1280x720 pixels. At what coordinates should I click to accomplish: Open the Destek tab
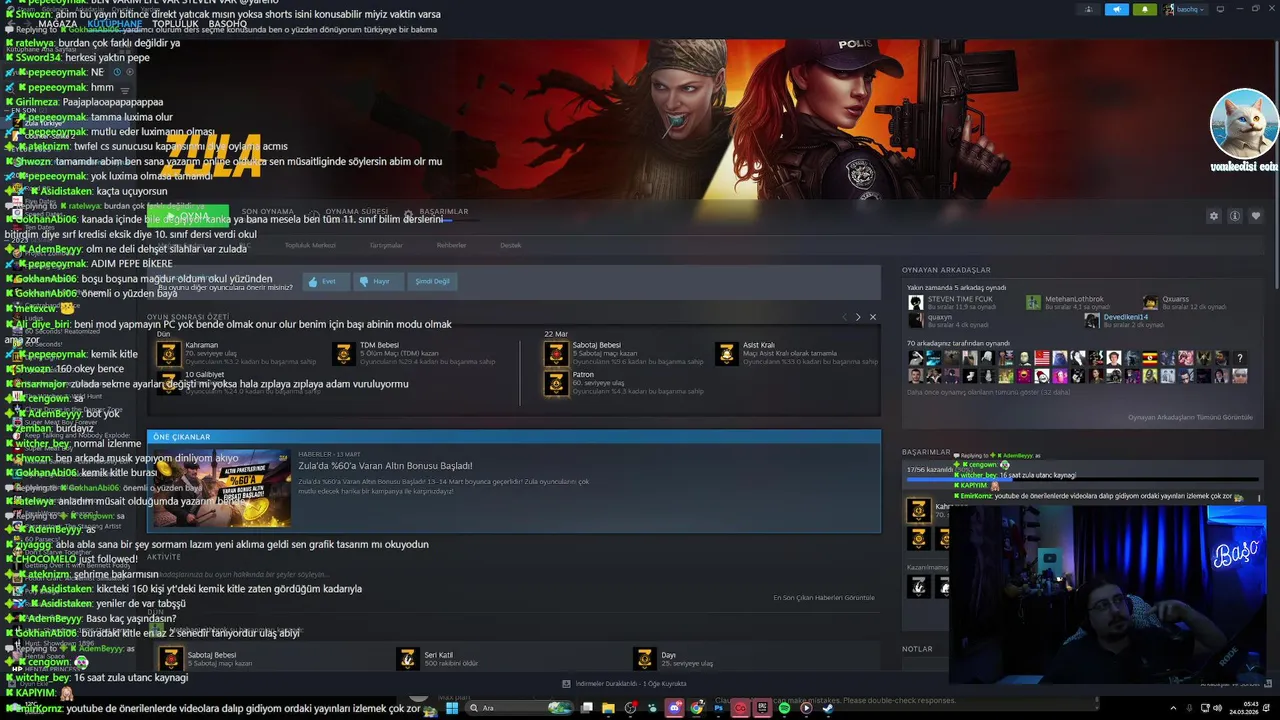[511, 245]
